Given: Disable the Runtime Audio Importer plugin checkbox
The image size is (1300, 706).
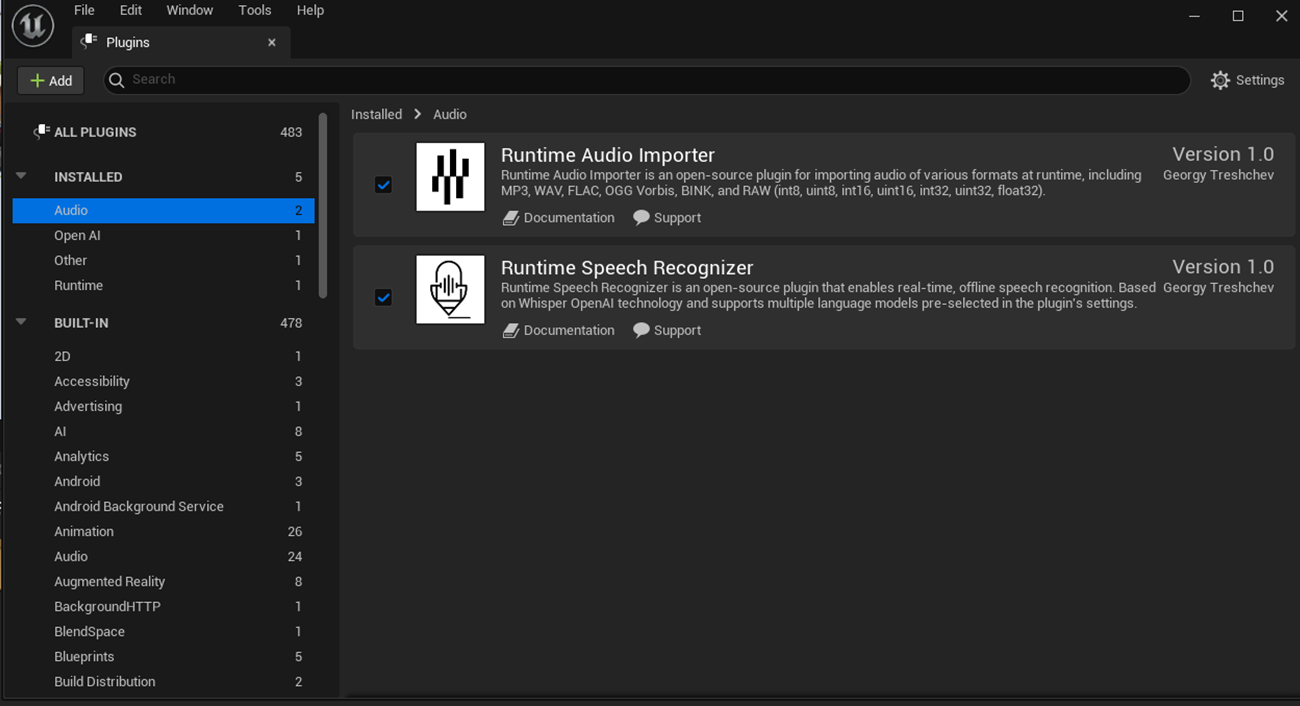Looking at the screenshot, I should [x=383, y=185].
